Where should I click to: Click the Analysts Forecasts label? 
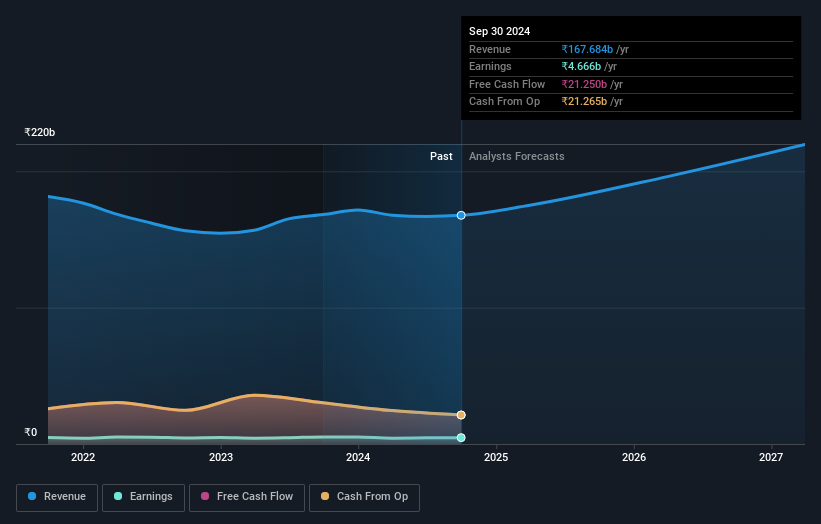[x=517, y=156]
